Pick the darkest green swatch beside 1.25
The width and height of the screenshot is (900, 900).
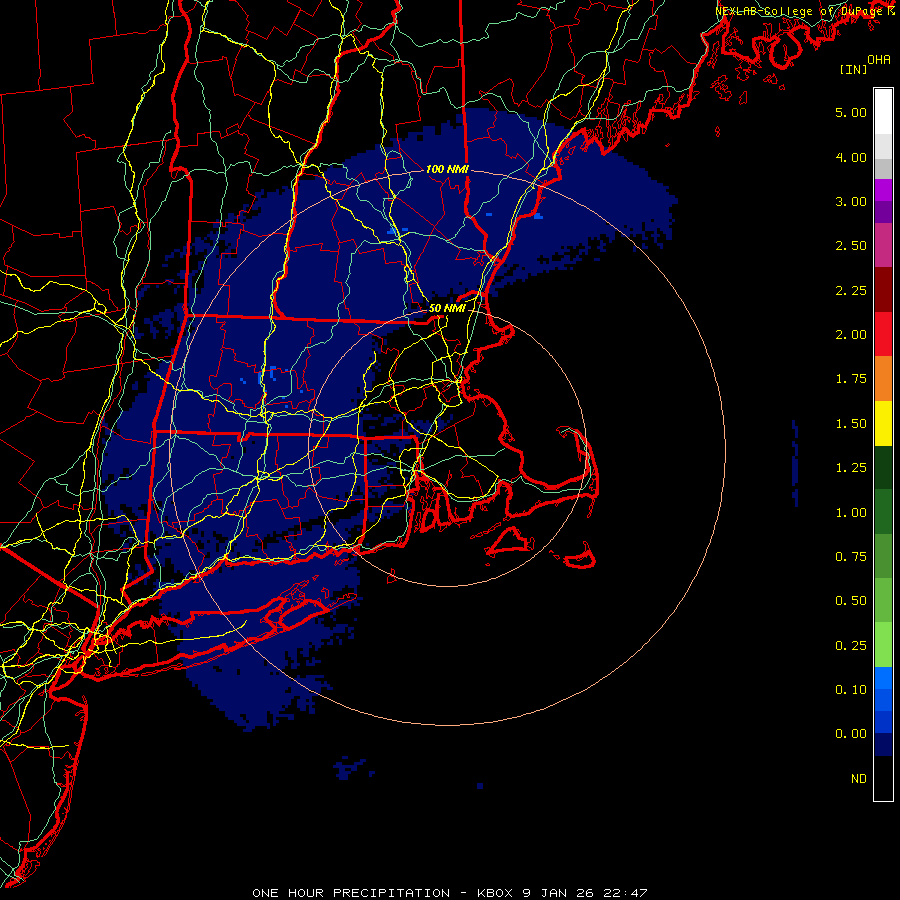883,467
